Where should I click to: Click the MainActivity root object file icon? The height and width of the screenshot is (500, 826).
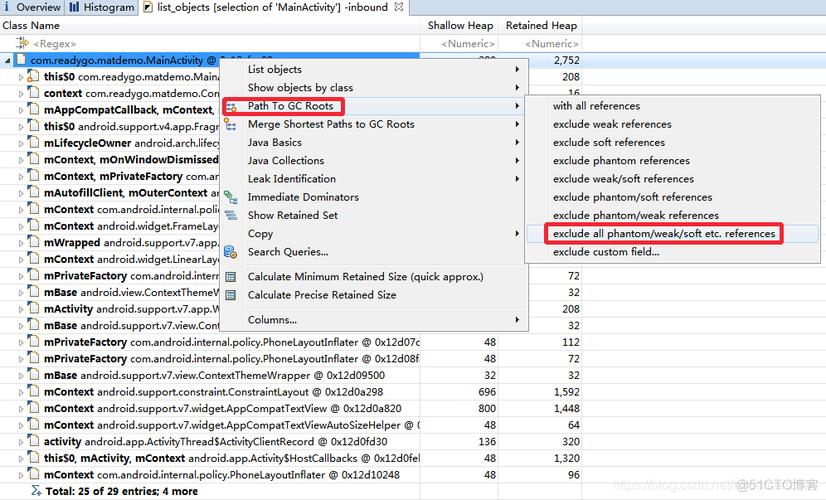[x=21, y=60]
